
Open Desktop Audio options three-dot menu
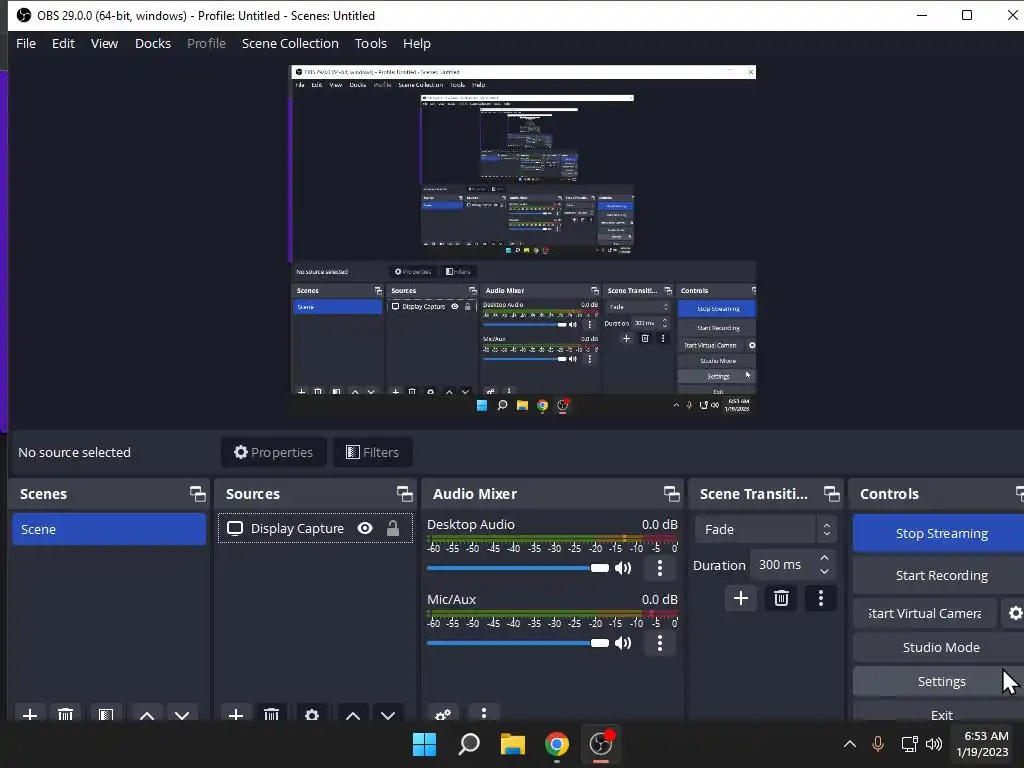pos(660,568)
